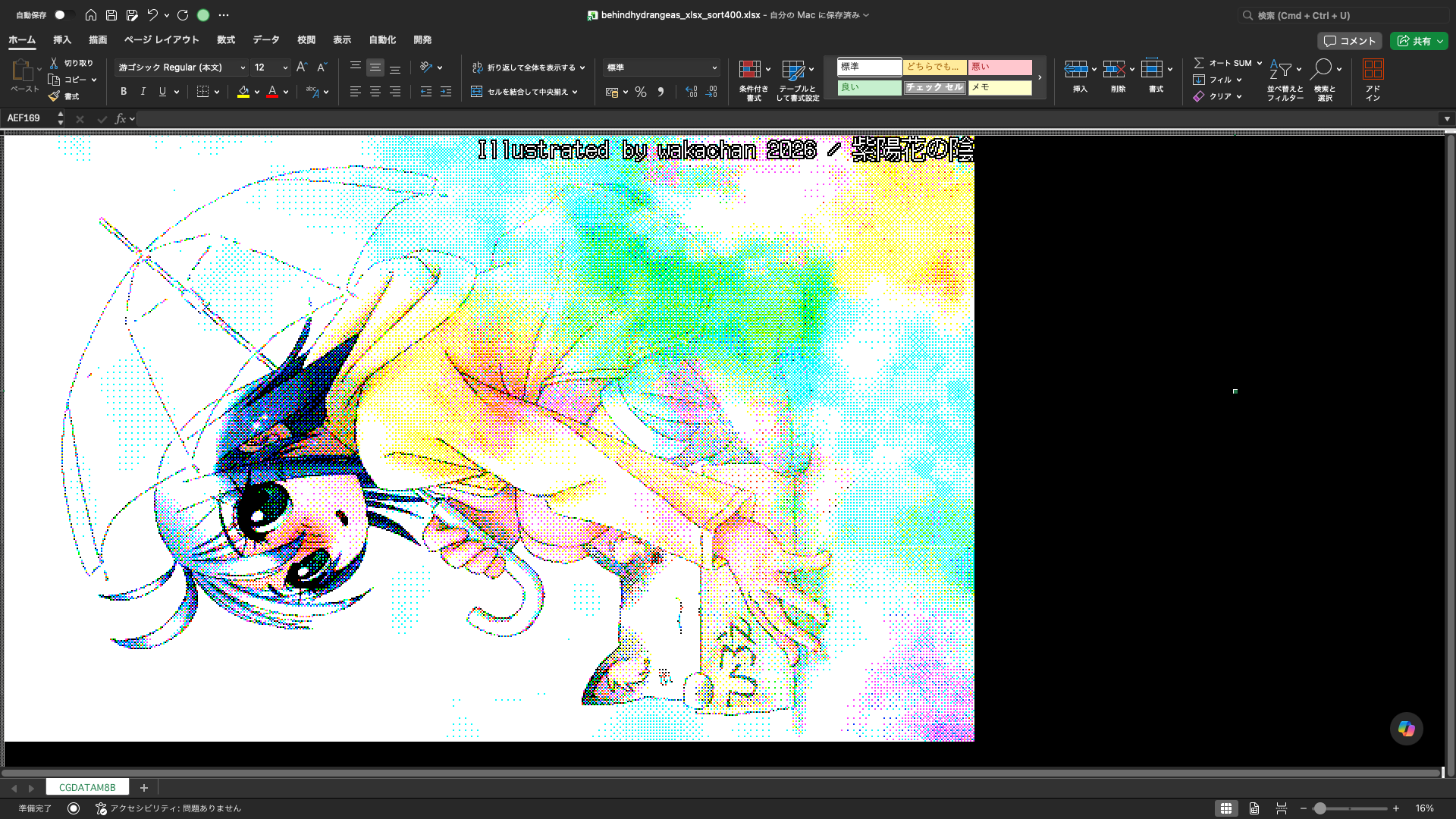This screenshot has height=819, width=1456.
Task: Toggle Bold formatting
Action: point(124,92)
